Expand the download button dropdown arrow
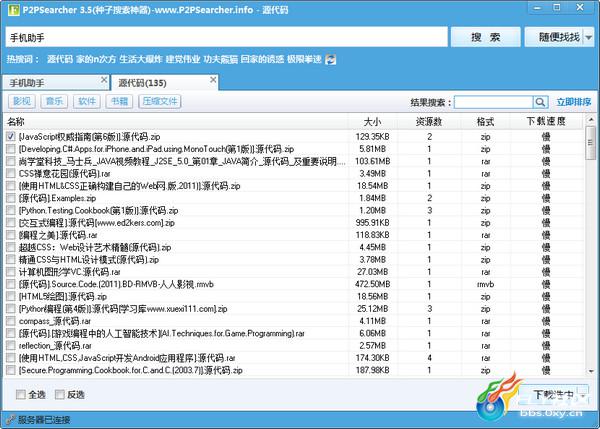 584,395
